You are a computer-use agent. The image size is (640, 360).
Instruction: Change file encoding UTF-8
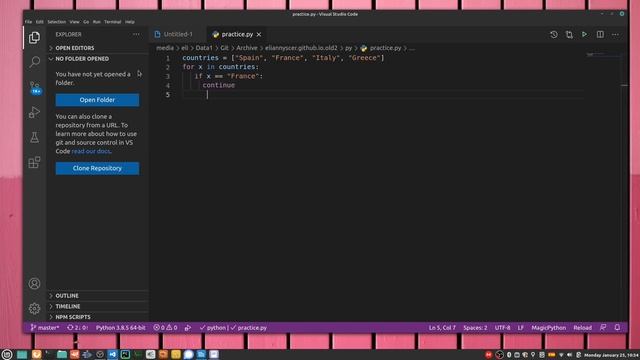(x=502, y=327)
